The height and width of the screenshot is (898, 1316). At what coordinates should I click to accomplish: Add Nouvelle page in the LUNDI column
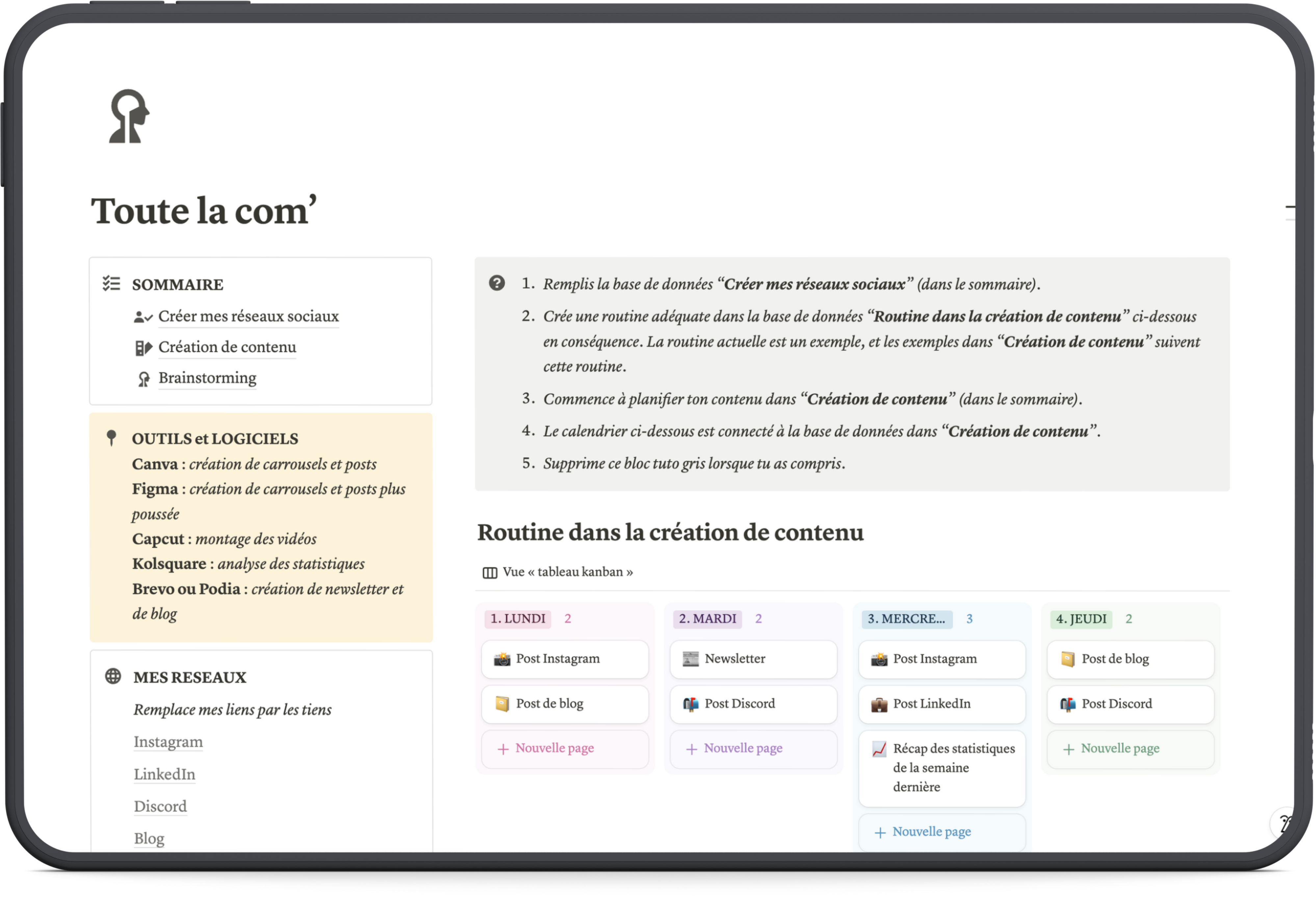555,749
